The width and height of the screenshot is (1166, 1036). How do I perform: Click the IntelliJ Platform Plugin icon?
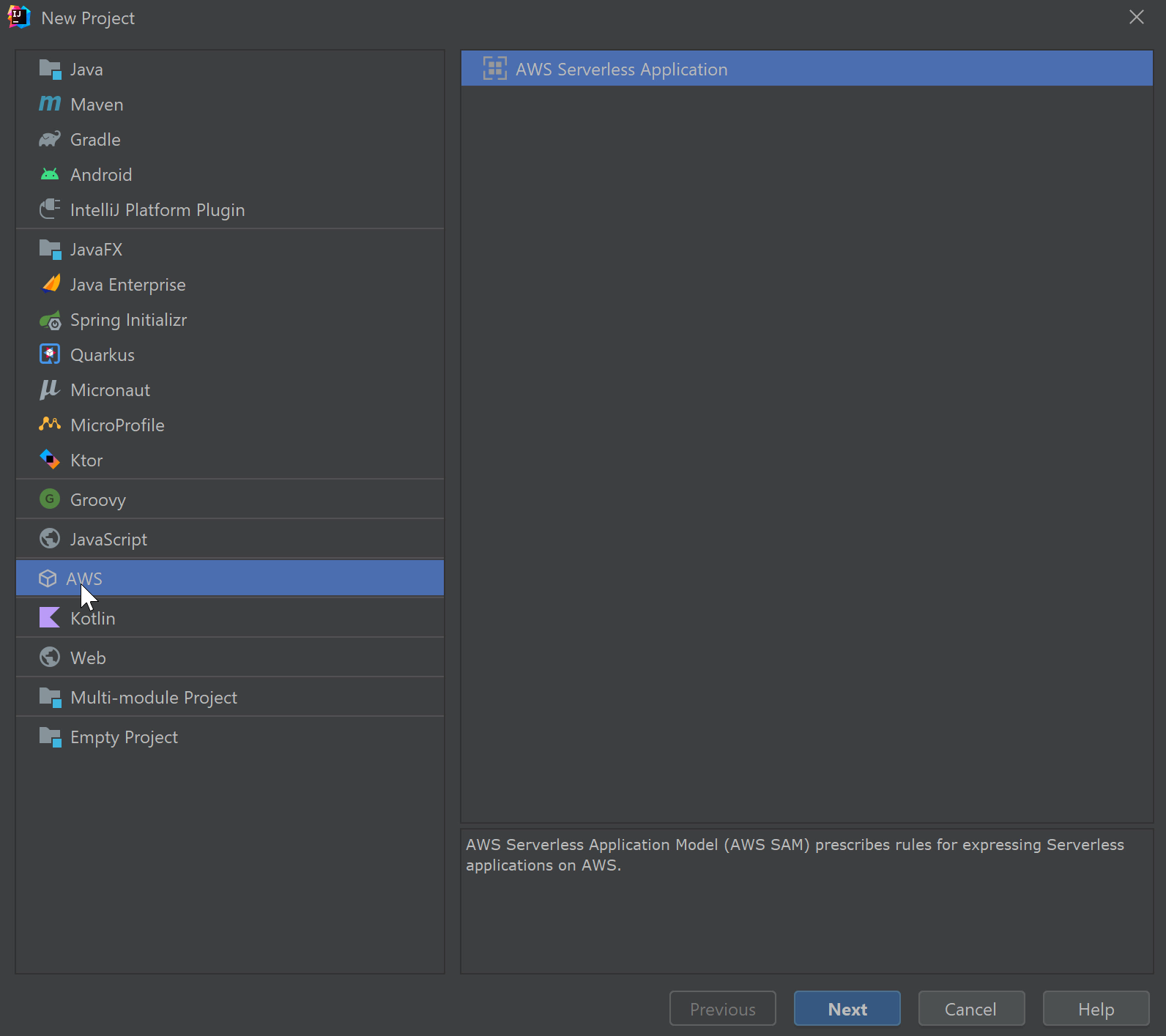tap(50, 209)
